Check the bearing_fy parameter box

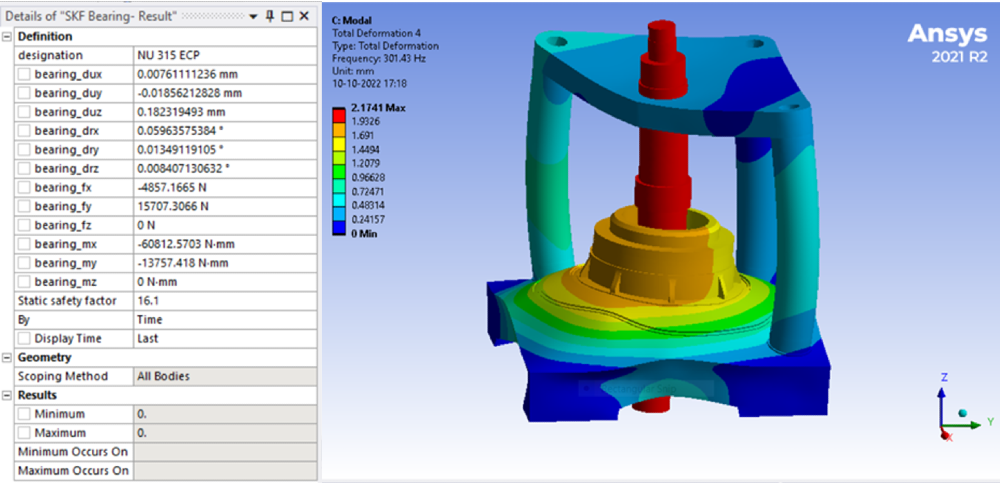24,206
